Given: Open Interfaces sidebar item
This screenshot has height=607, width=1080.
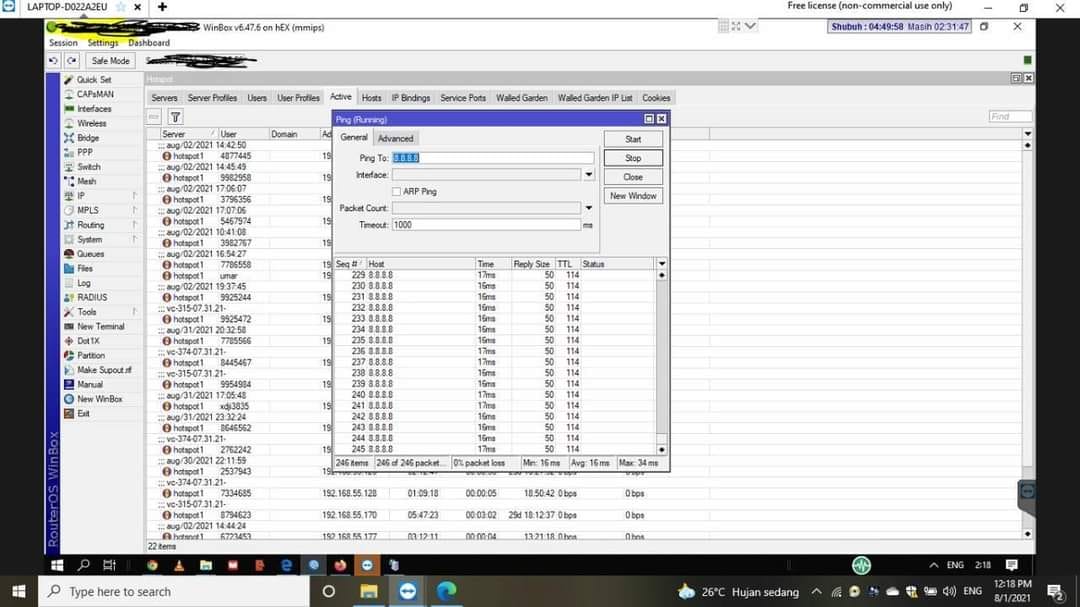Looking at the screenshot, I should pyautogui.click(x=94, y=109).
